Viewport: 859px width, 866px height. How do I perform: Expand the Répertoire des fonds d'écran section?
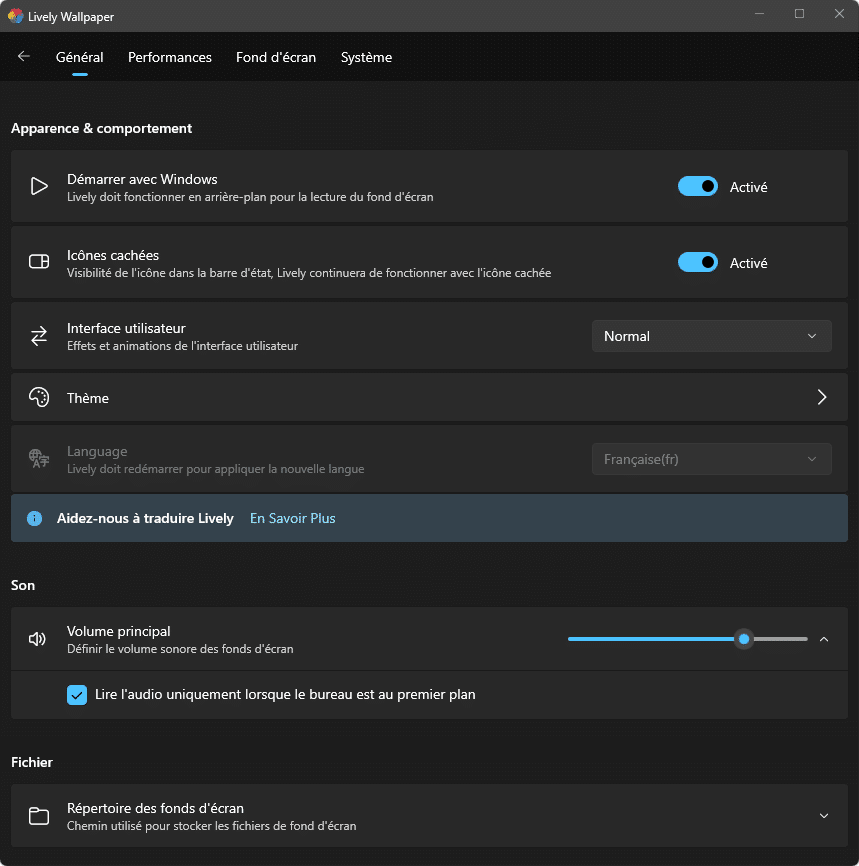[x=824, y=816]
